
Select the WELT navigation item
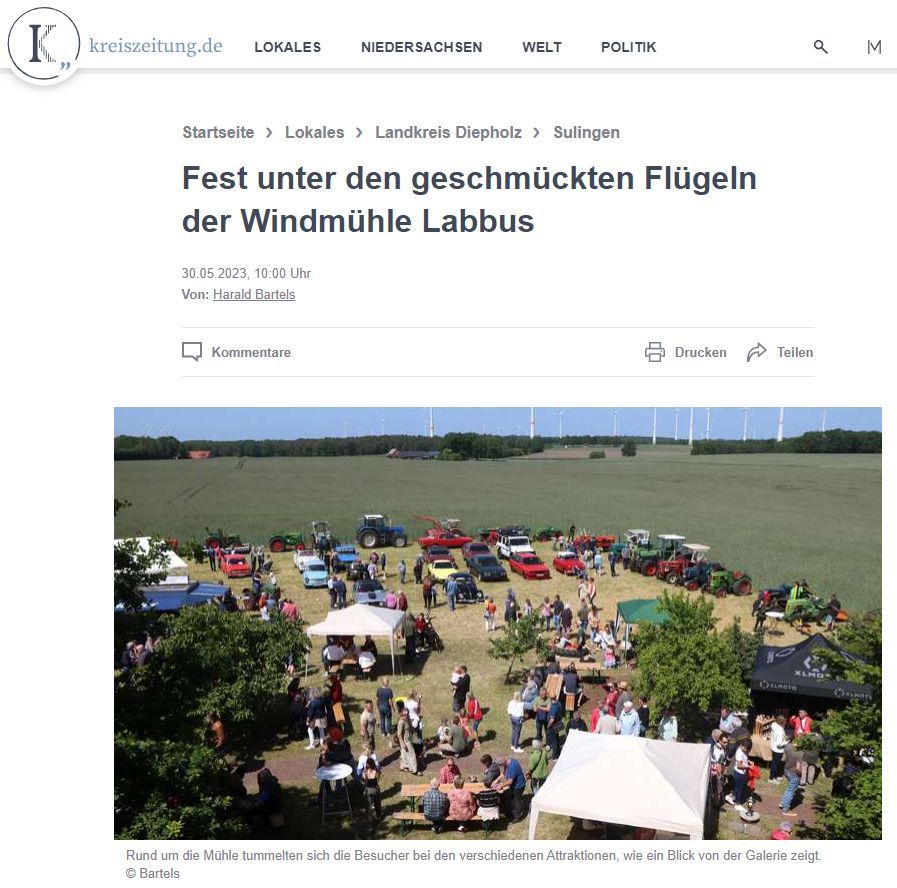click(542, 47)
